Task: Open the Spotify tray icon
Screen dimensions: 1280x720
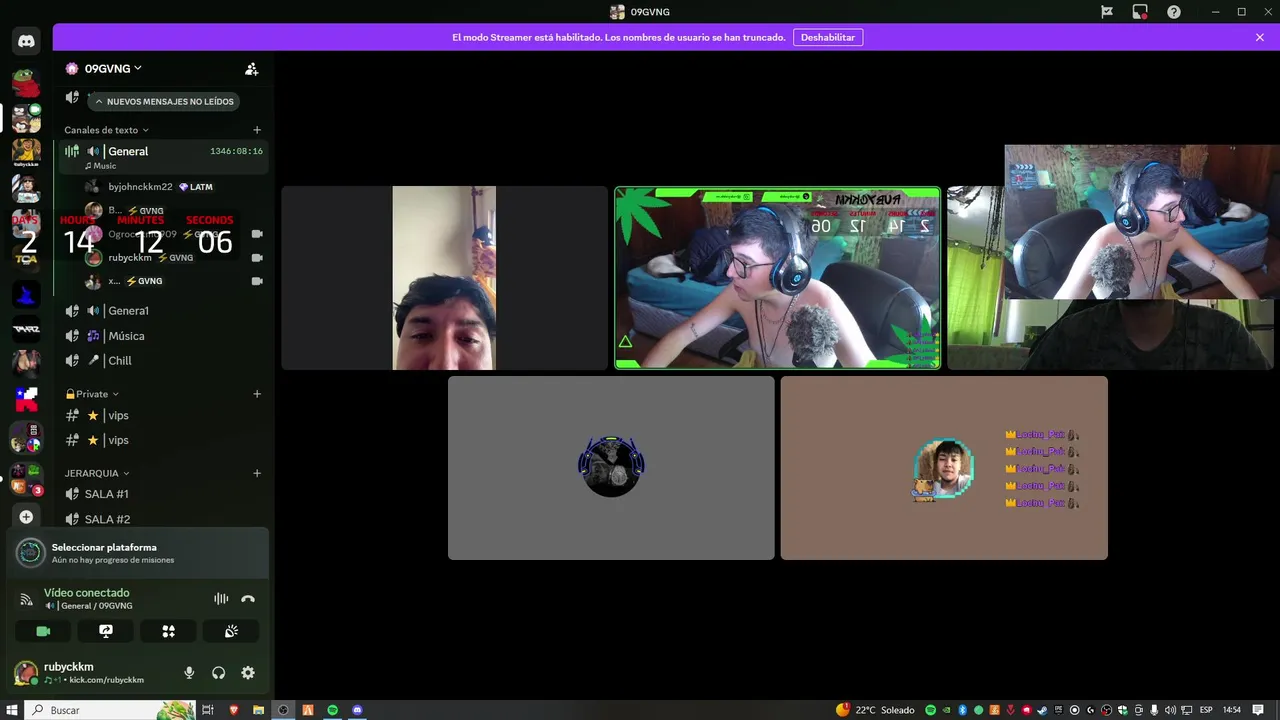Action: pos(930,710)
